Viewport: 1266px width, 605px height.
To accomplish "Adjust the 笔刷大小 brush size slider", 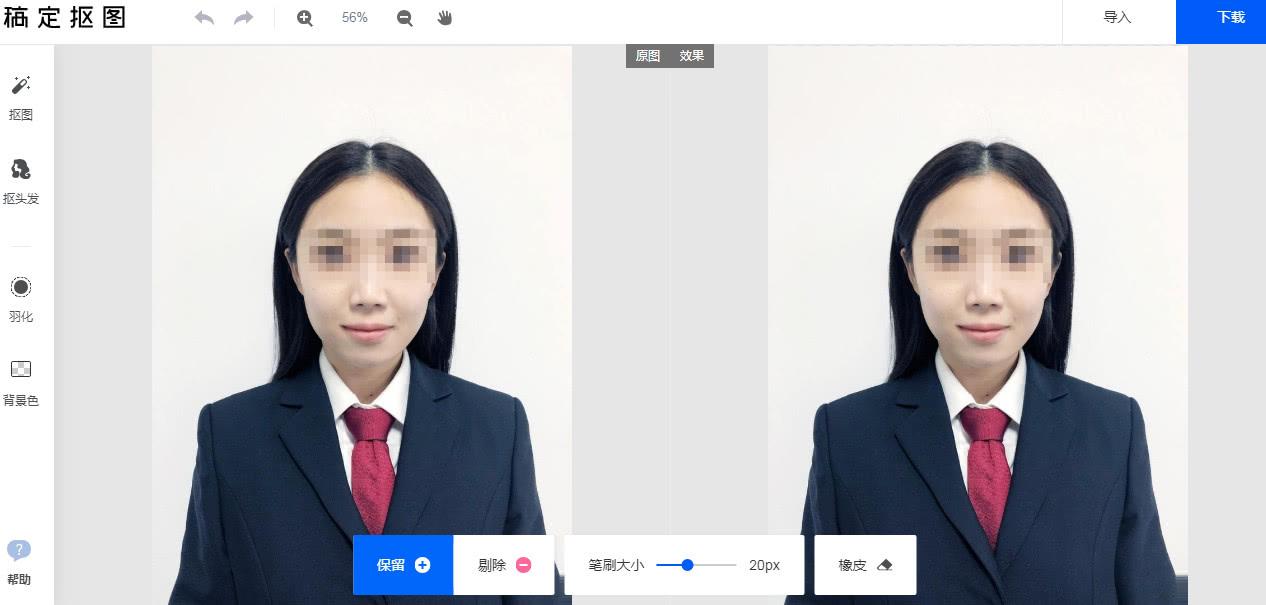I will point(687,564).
